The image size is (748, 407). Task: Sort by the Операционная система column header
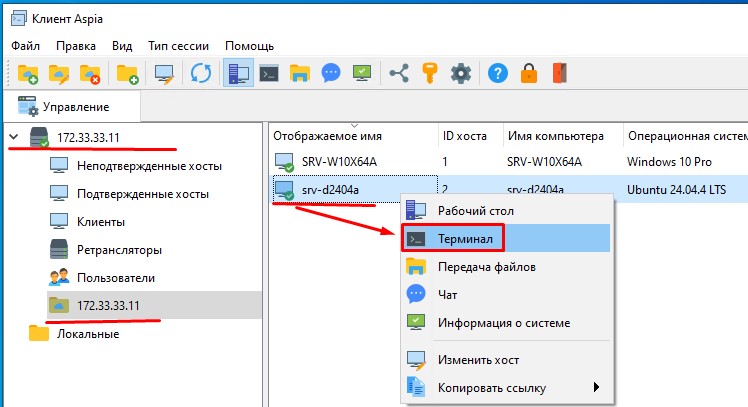coord(686,136)
